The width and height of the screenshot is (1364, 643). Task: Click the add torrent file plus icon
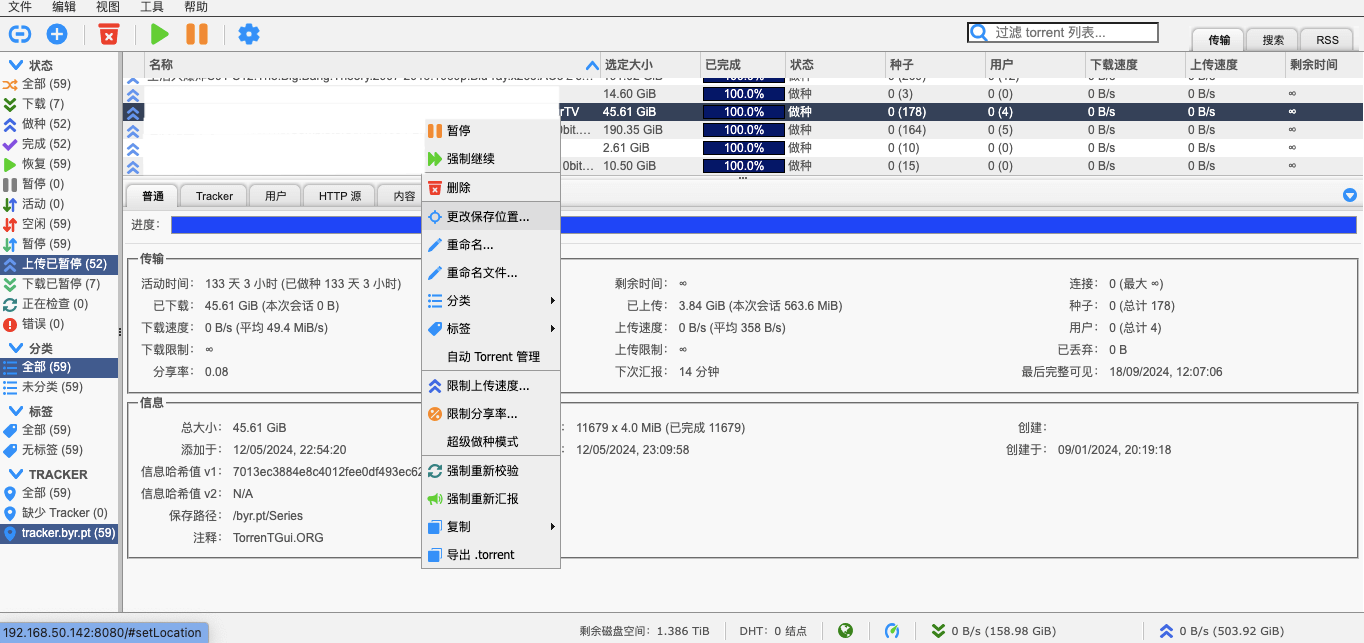click(x=57, y=34)
